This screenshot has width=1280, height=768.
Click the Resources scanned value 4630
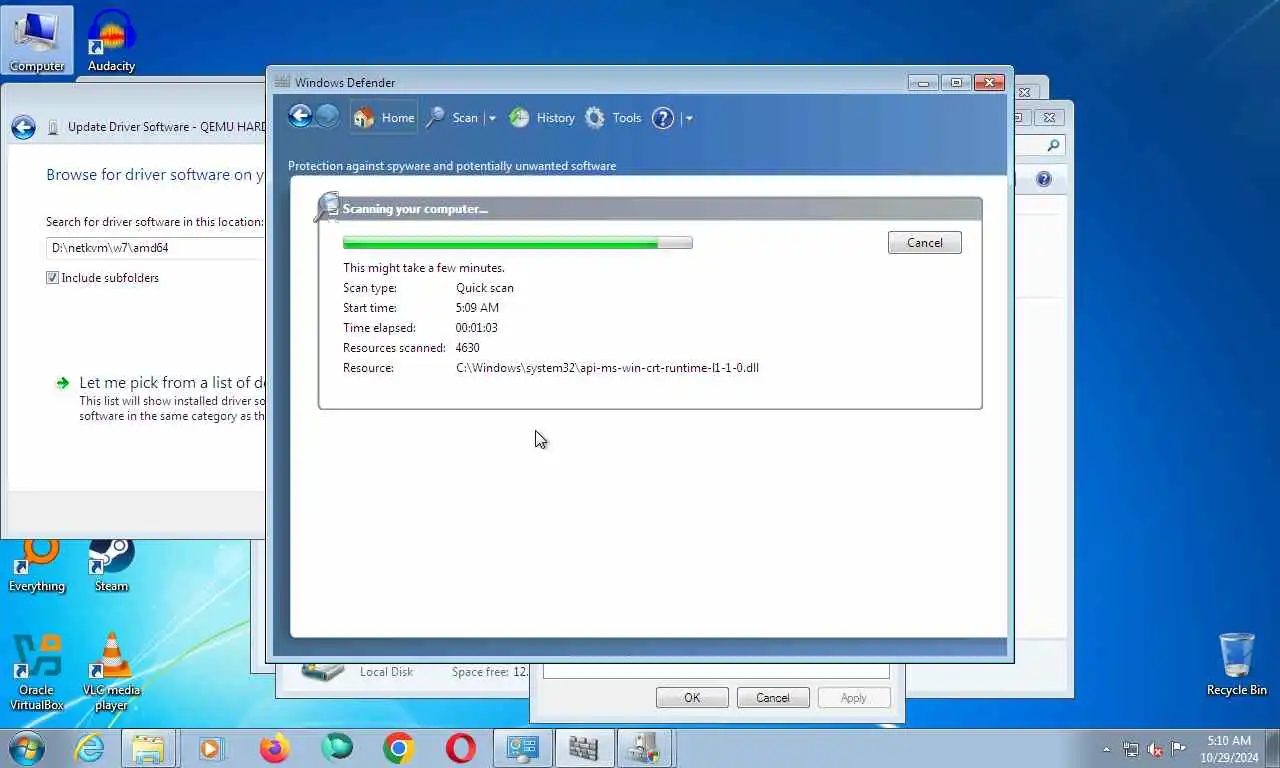[x=468, y=348]
